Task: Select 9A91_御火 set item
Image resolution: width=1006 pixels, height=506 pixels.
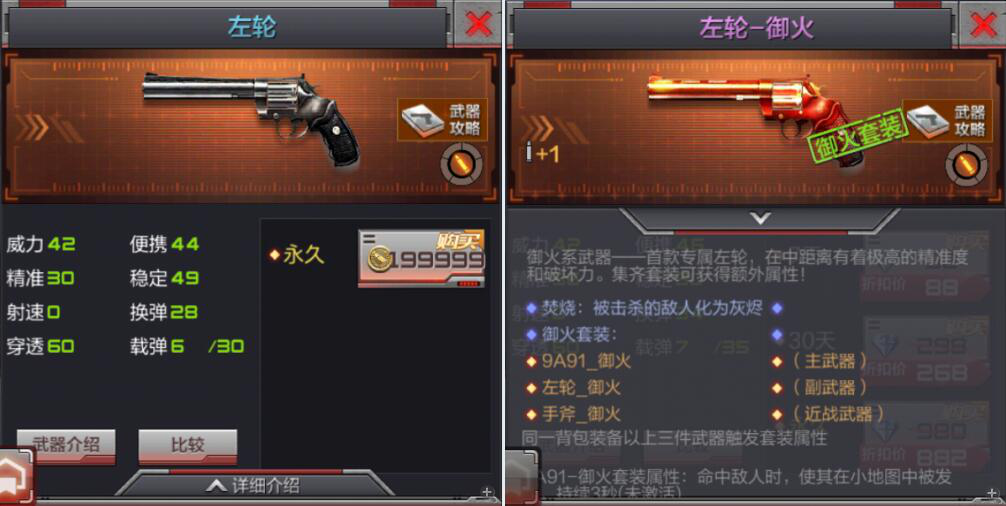Action: point(579,361)
